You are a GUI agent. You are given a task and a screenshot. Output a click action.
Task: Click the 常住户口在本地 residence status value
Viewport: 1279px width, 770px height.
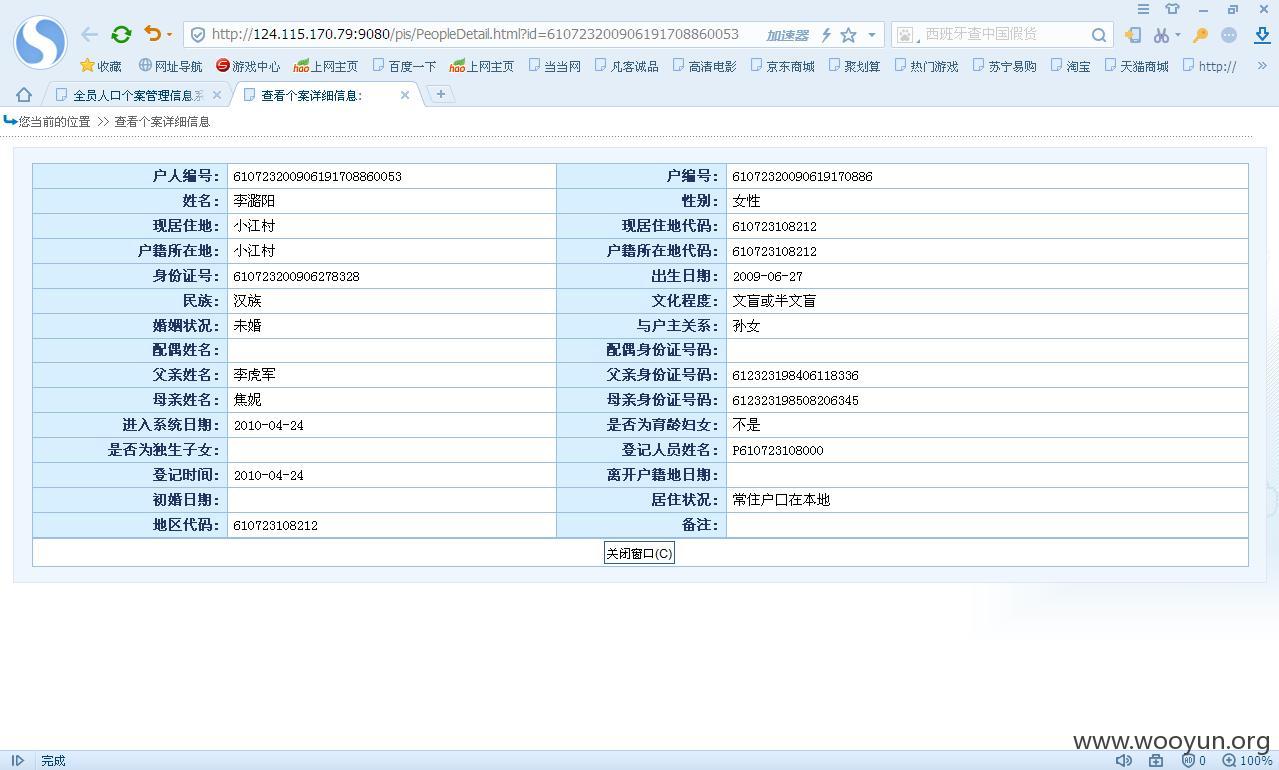coord(781,500)
